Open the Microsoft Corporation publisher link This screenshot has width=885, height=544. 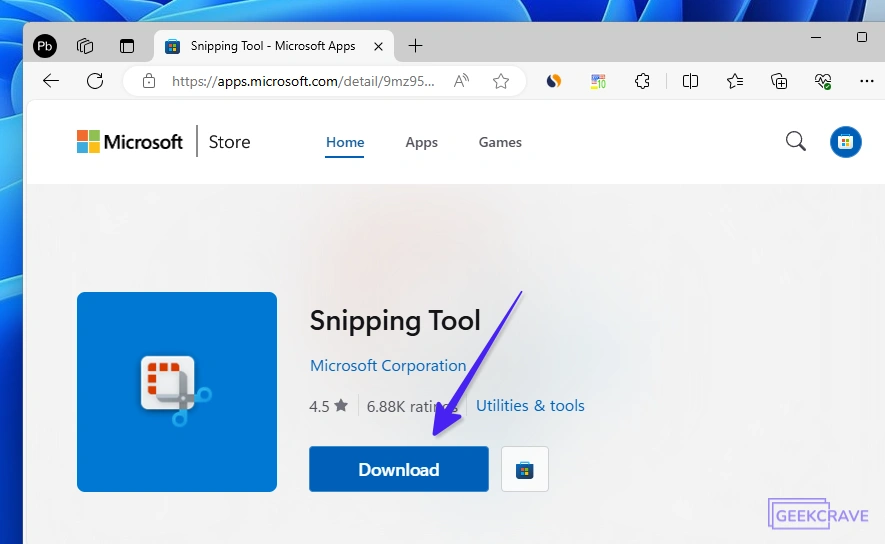click(x=388, y=366)
